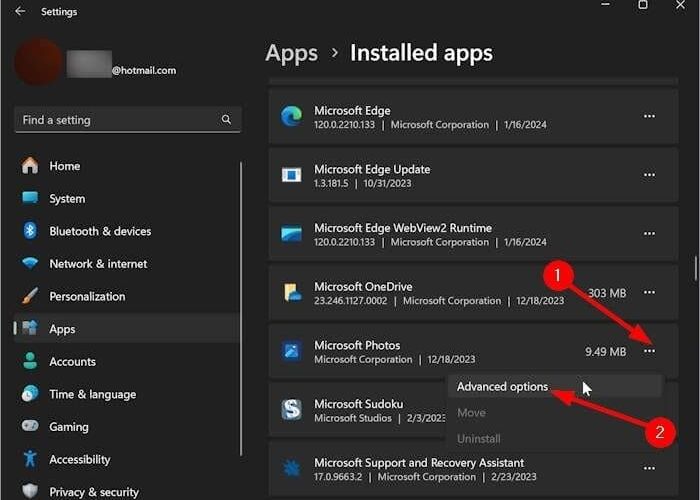Open Accessibility settings
The width and height of the screenshot is (700, 500).
coord(126,459)
